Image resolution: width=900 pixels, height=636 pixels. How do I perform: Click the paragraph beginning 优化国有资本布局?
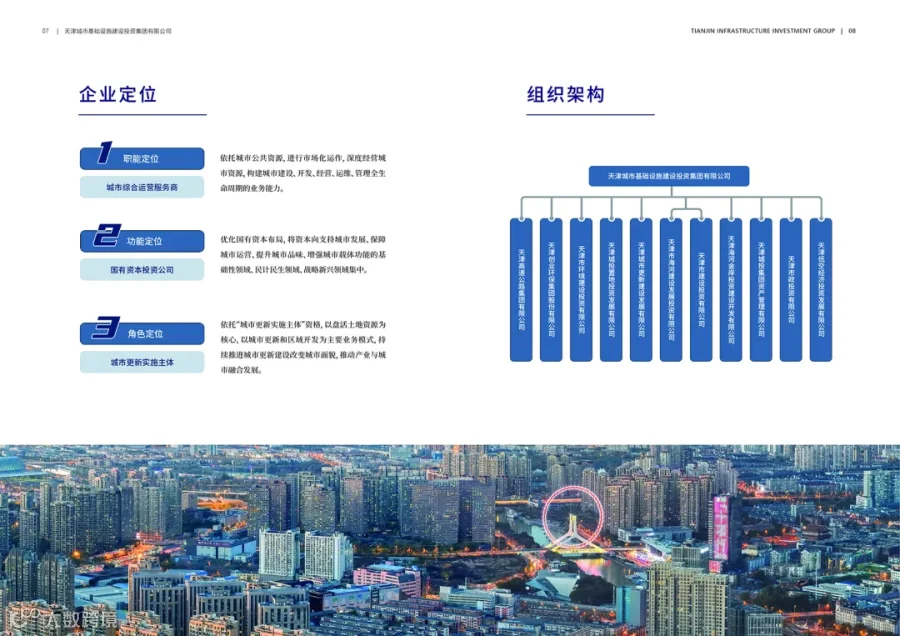coord(303,254)
